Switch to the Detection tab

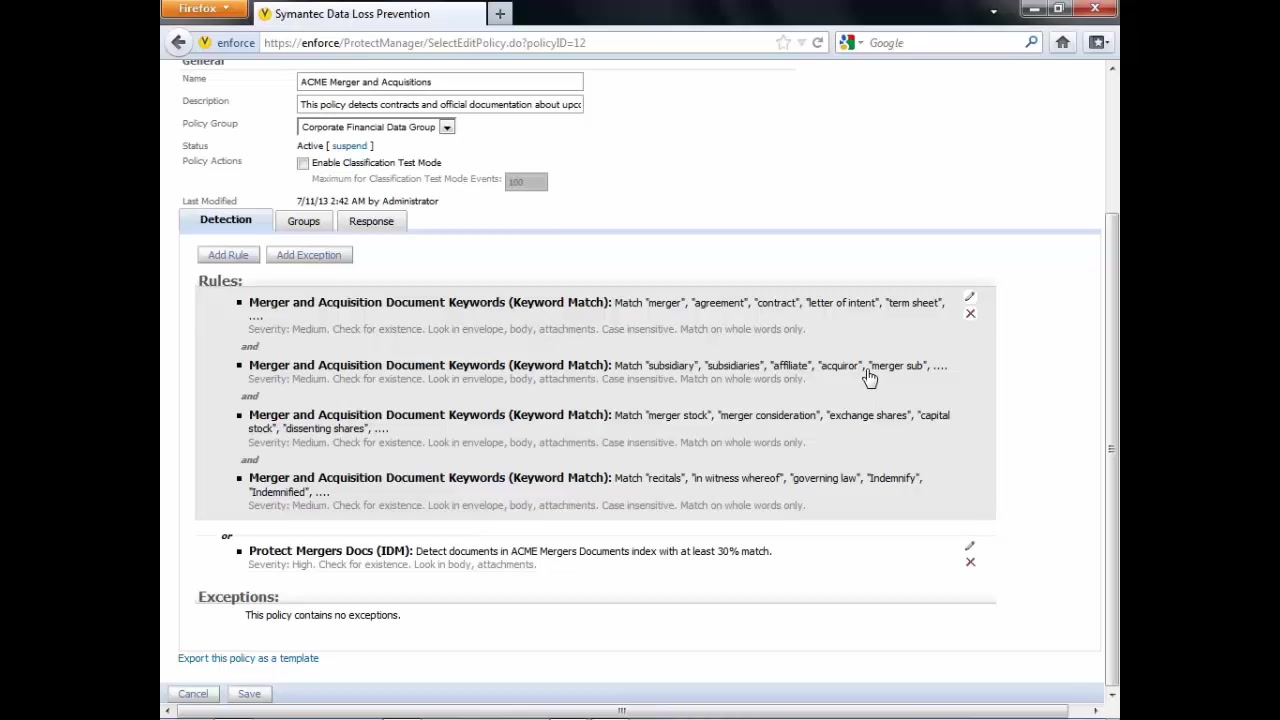coord(226,220)
